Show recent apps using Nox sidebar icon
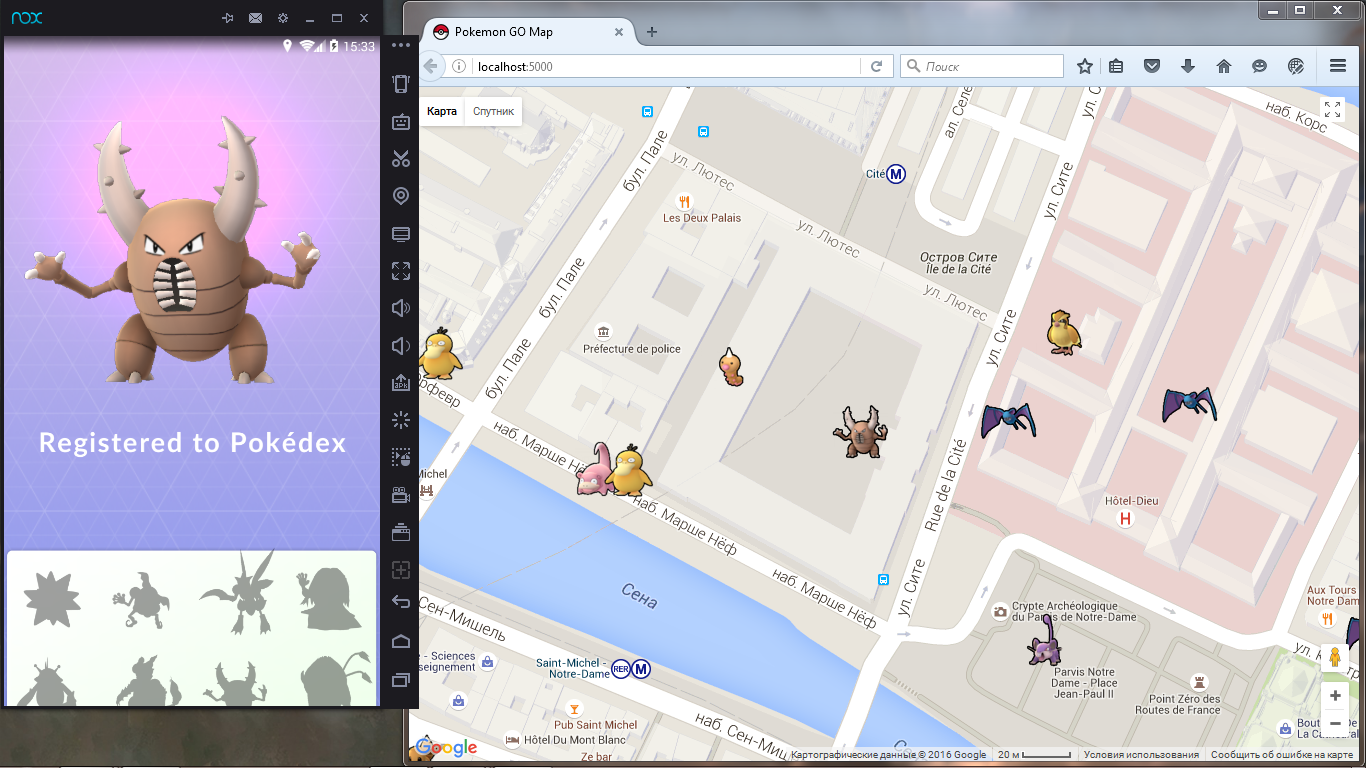 tap(401, 680)
